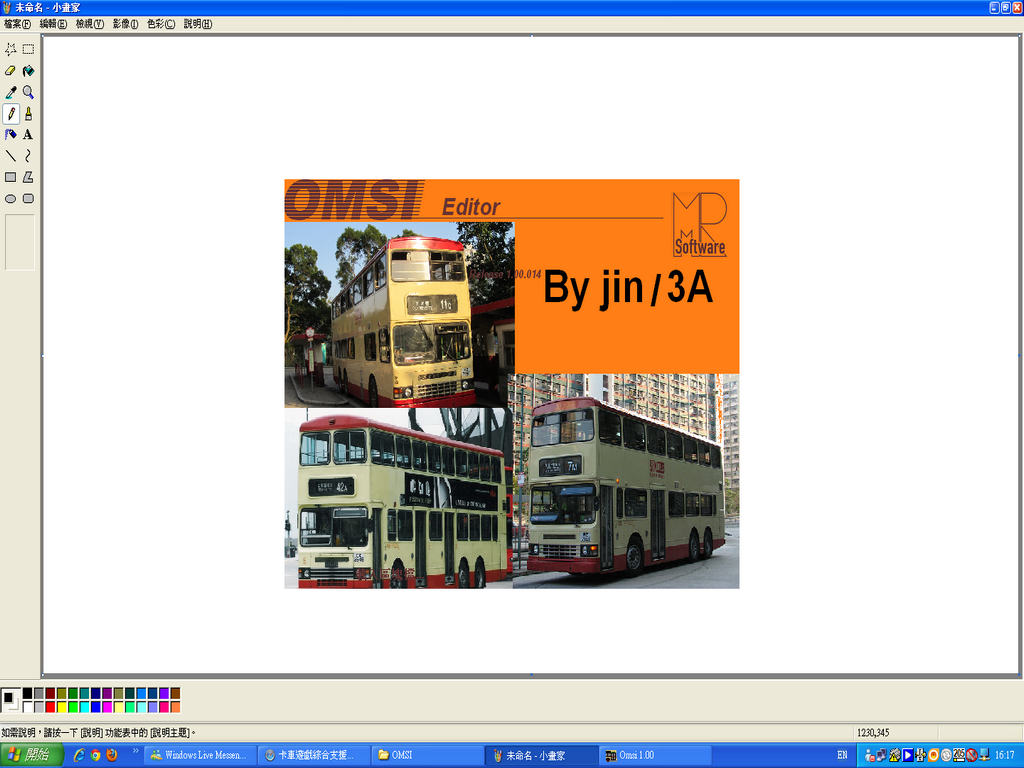1024x768 pixels.
Task: Select the Airbrush spray tool
Action: point(10,135)
